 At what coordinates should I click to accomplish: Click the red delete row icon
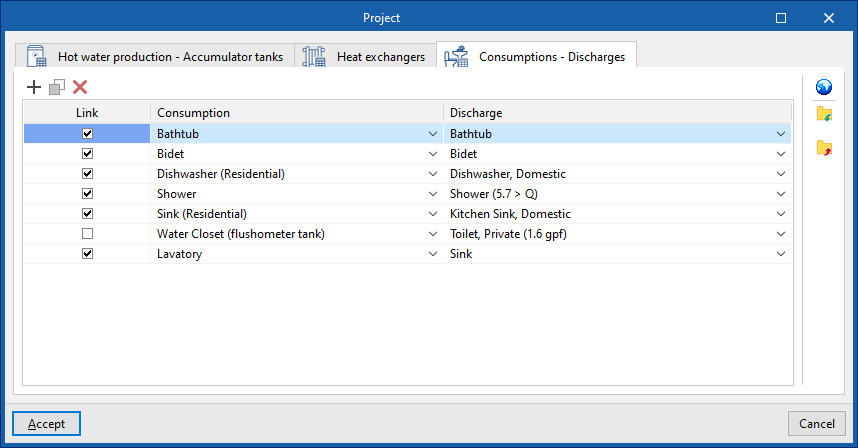point(80,88)
